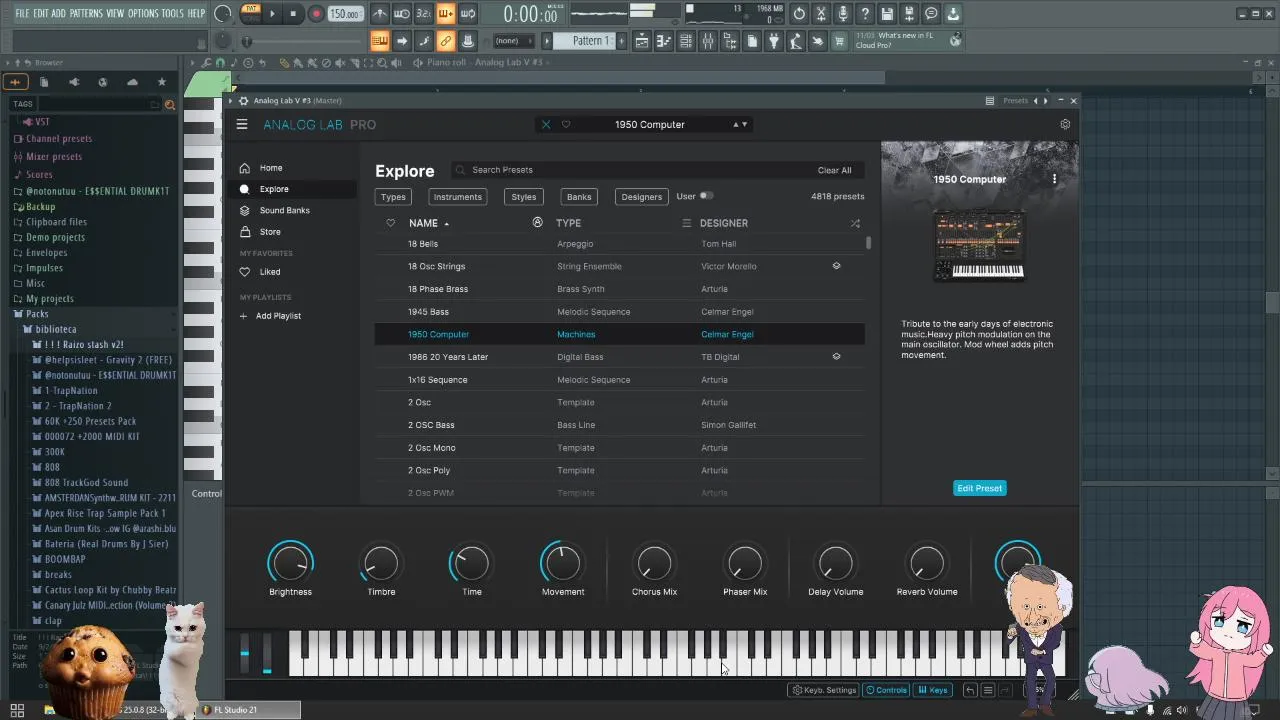Viewport: 1280px width, 720px height.
Task: Click the stop button in transport
Action: tap(293, 14)
